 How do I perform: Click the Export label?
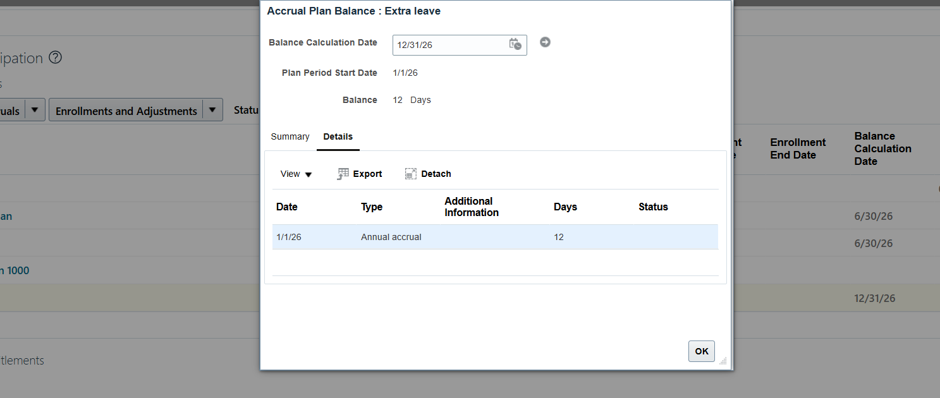tap(367, 174)
